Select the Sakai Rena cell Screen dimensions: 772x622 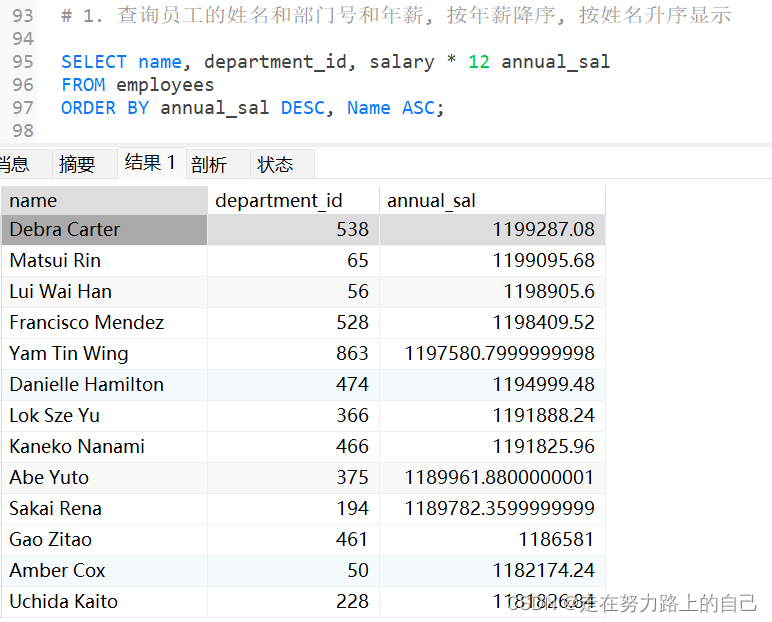click(x=104, y=509)
